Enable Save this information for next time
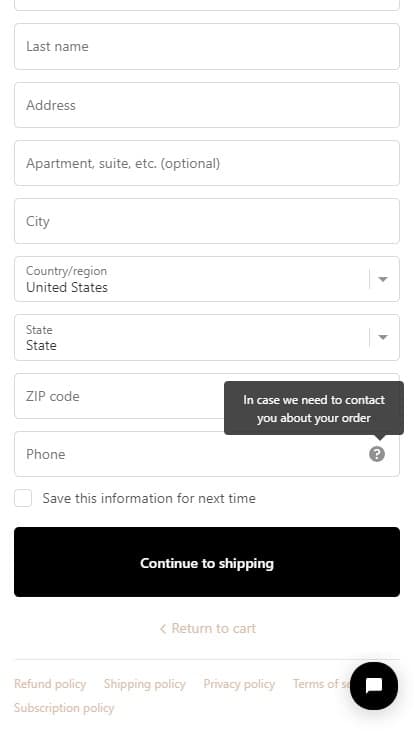414x736 pixels. 23,498
